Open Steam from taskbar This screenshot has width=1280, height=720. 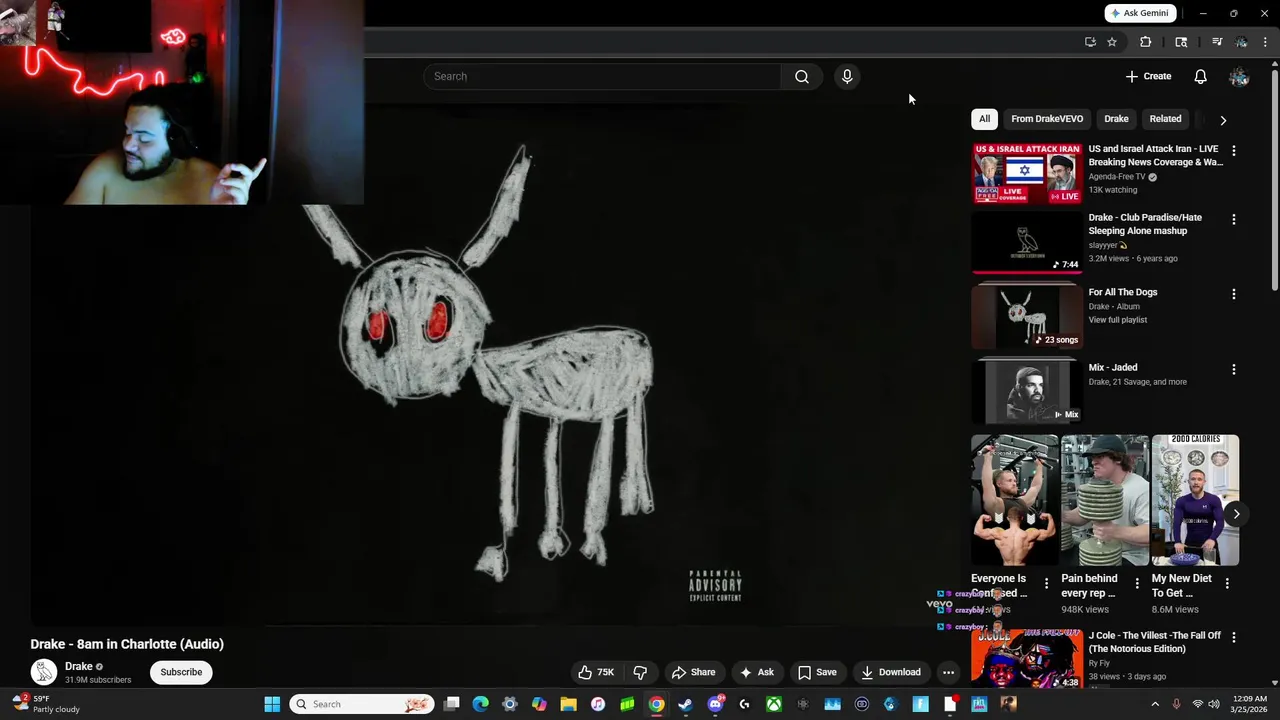[x=685, y=704]
